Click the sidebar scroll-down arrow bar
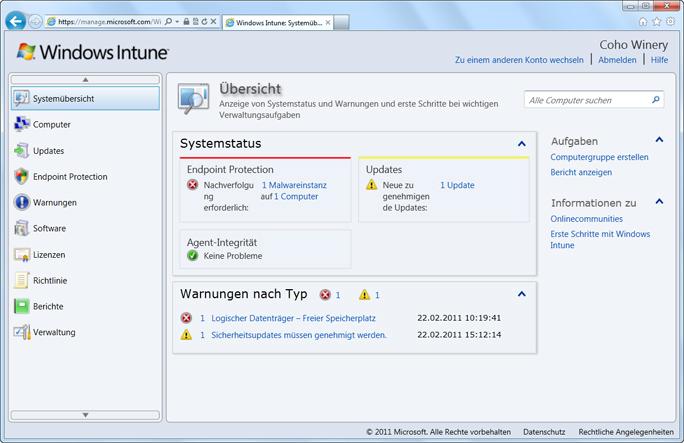684x443 pixels. click(85, 415)
